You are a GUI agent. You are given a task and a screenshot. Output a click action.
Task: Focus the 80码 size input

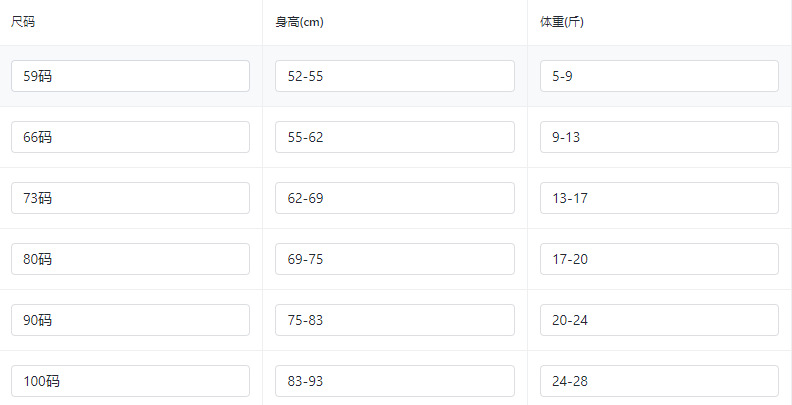click(130, 259)
